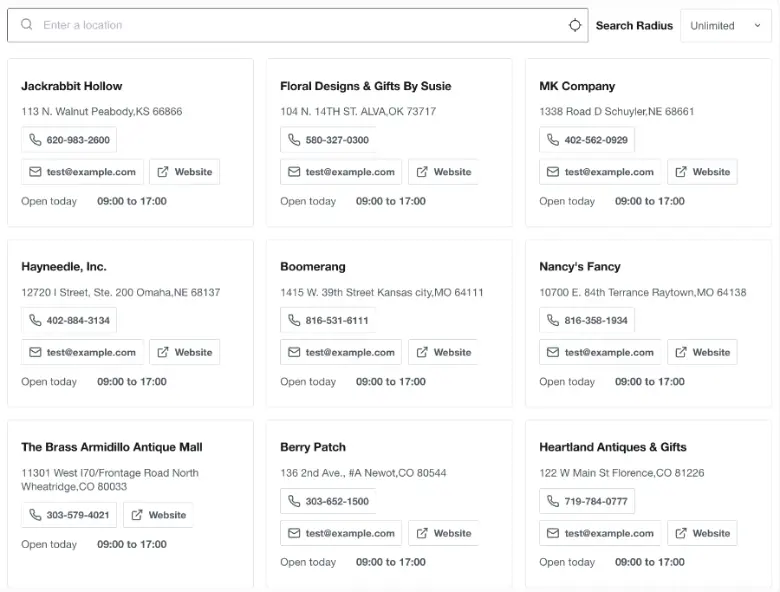Click external link icon for Boomerang
Viewport: 780px width, 592px height.
pyautogui.click(x=422, y=352)
